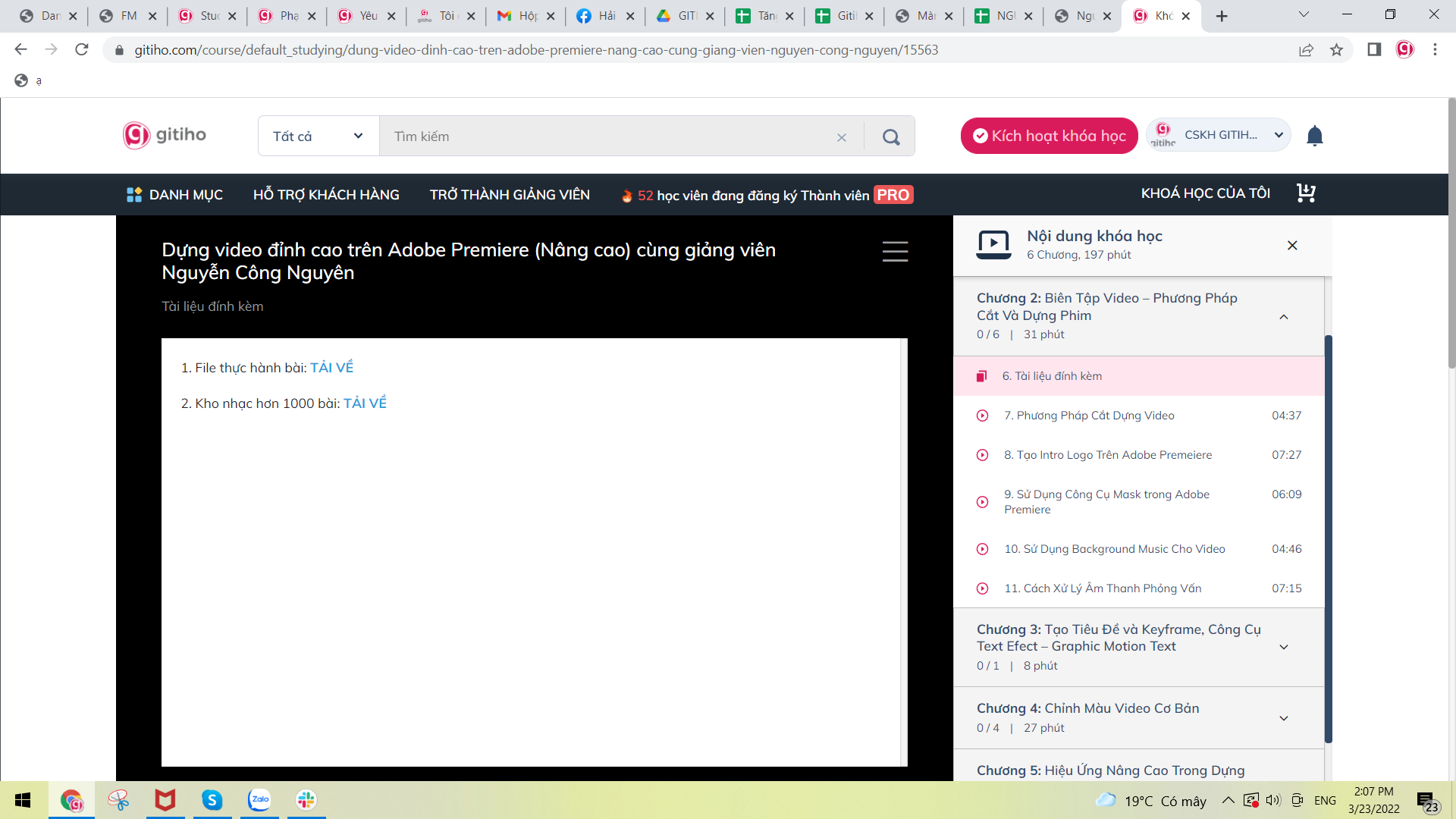Screen dimensions: 1456x819
Task: Open DANH MỤC menu
Action: [x=174, y=195]
